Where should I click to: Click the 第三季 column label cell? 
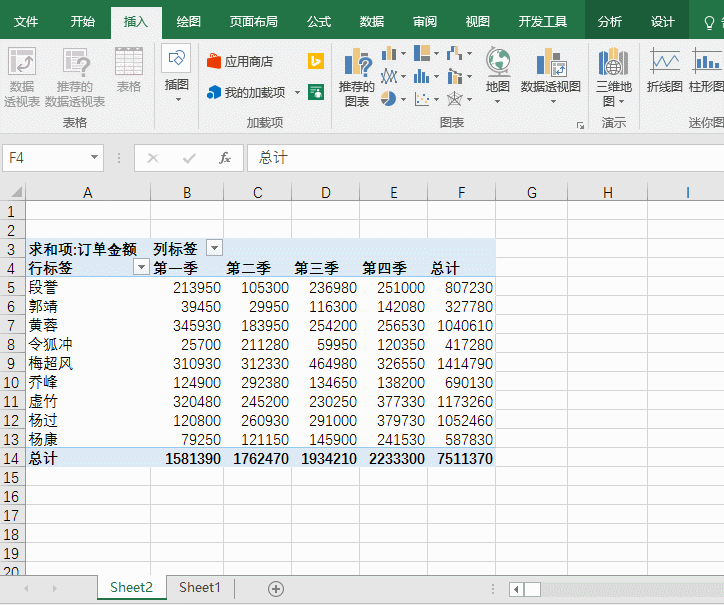326,268
